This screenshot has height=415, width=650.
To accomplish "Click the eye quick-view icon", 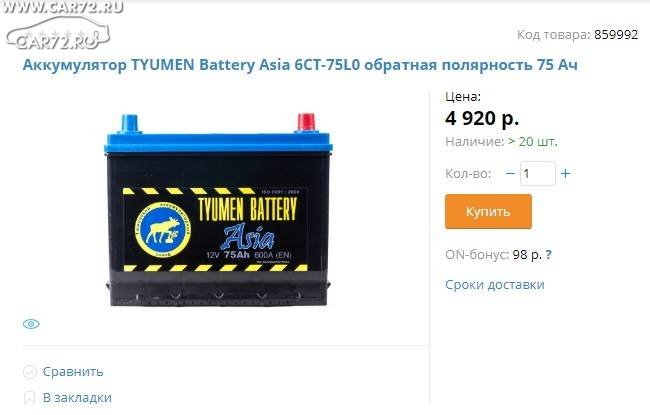I will 31,324.
